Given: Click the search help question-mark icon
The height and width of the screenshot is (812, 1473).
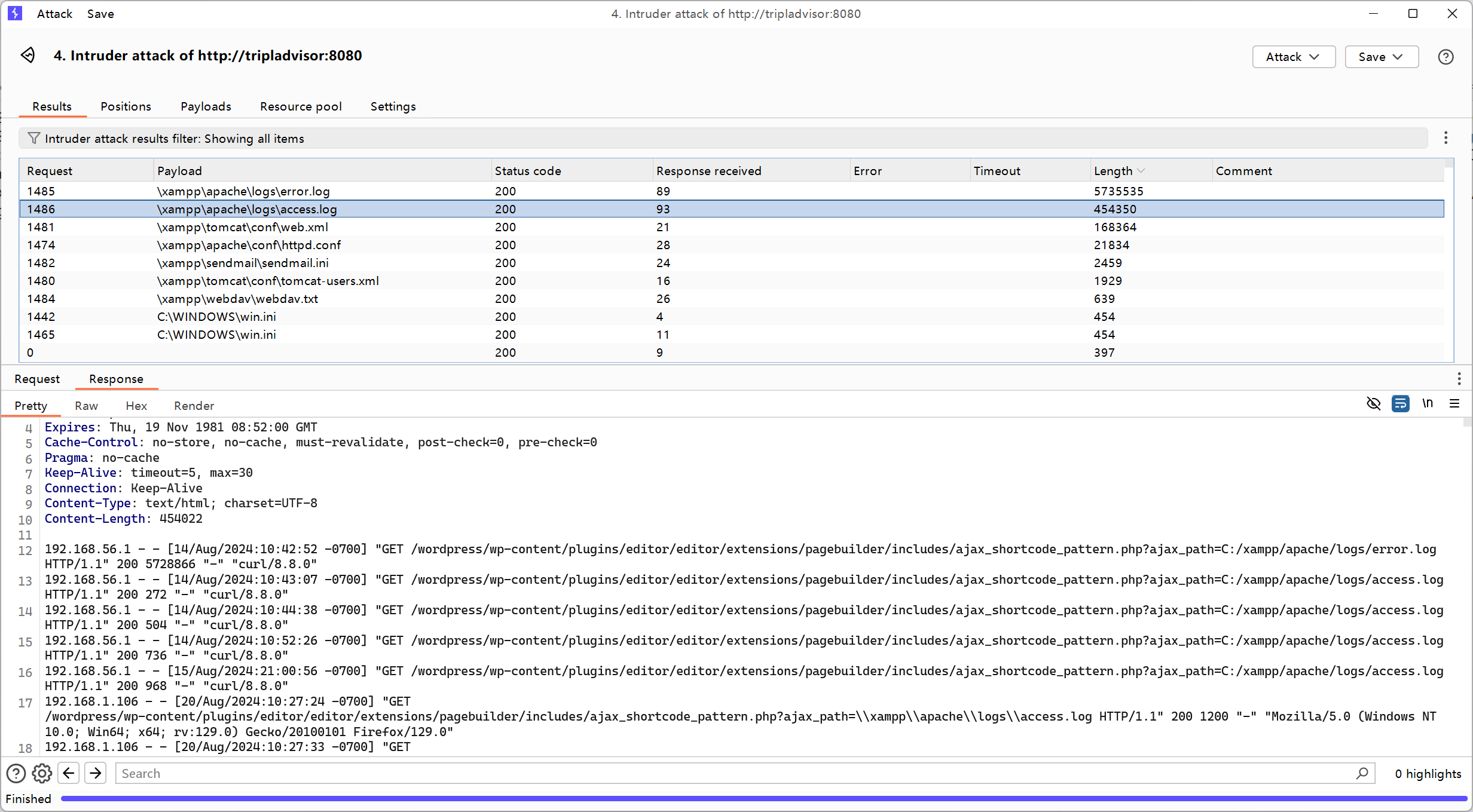Looking at the screenshot, I should coord(16,773).
